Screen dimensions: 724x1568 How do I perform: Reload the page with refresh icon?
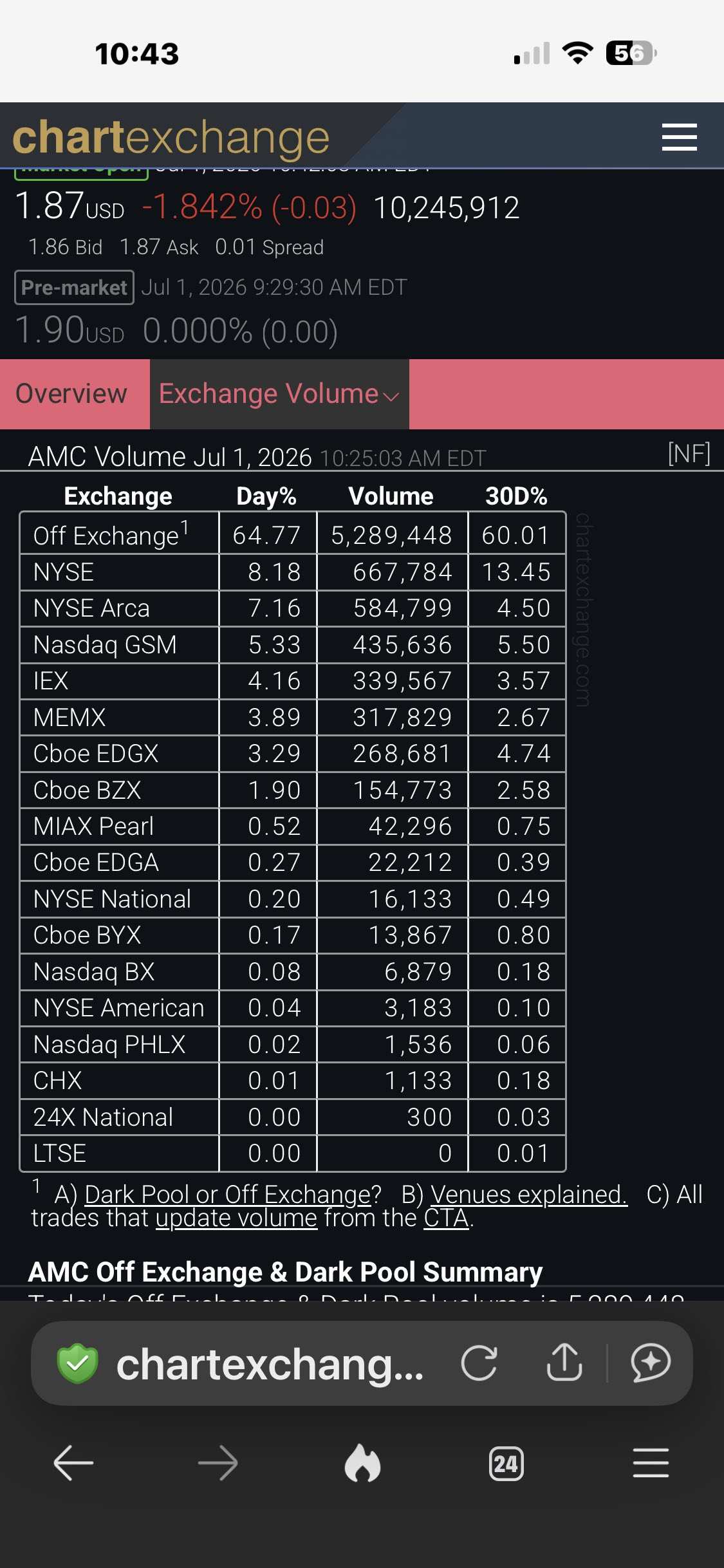click(479, 1363)
